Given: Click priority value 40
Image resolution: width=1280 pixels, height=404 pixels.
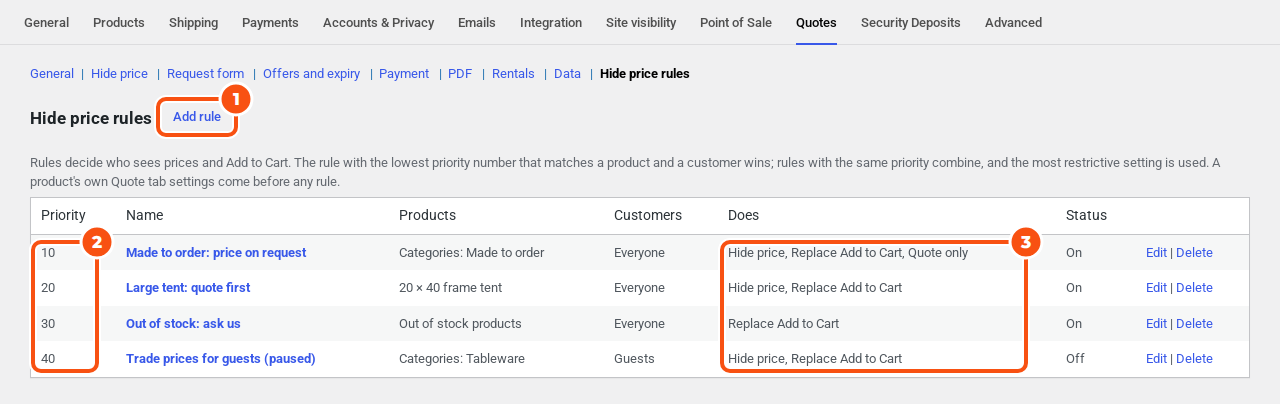Looking at the screenshot, I should 48,359.
